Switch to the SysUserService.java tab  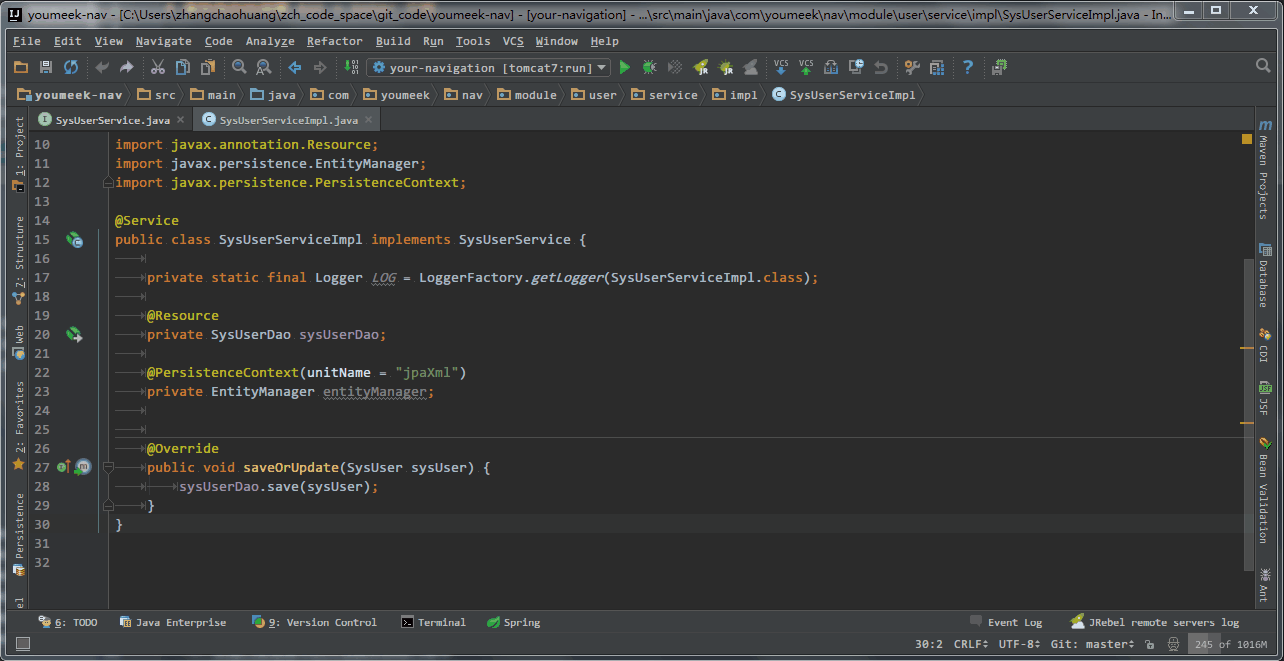coord(112,120)
